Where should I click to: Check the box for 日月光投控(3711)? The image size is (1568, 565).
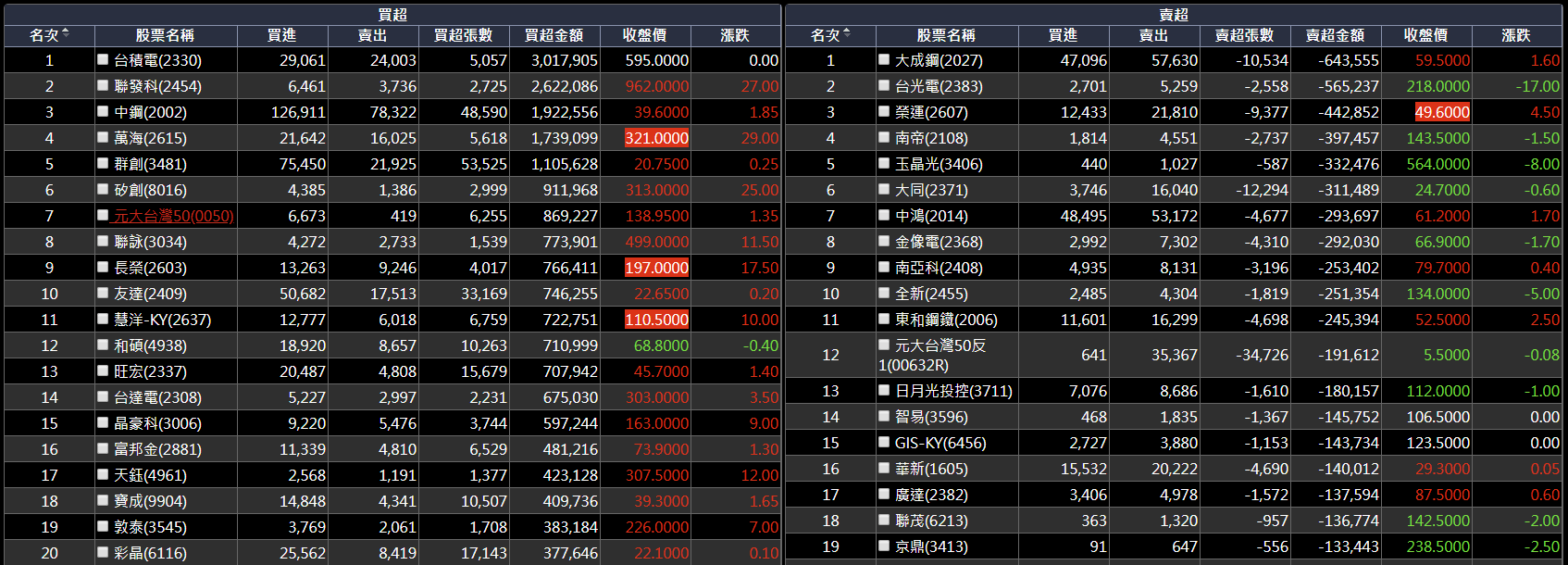coord(884,390)
